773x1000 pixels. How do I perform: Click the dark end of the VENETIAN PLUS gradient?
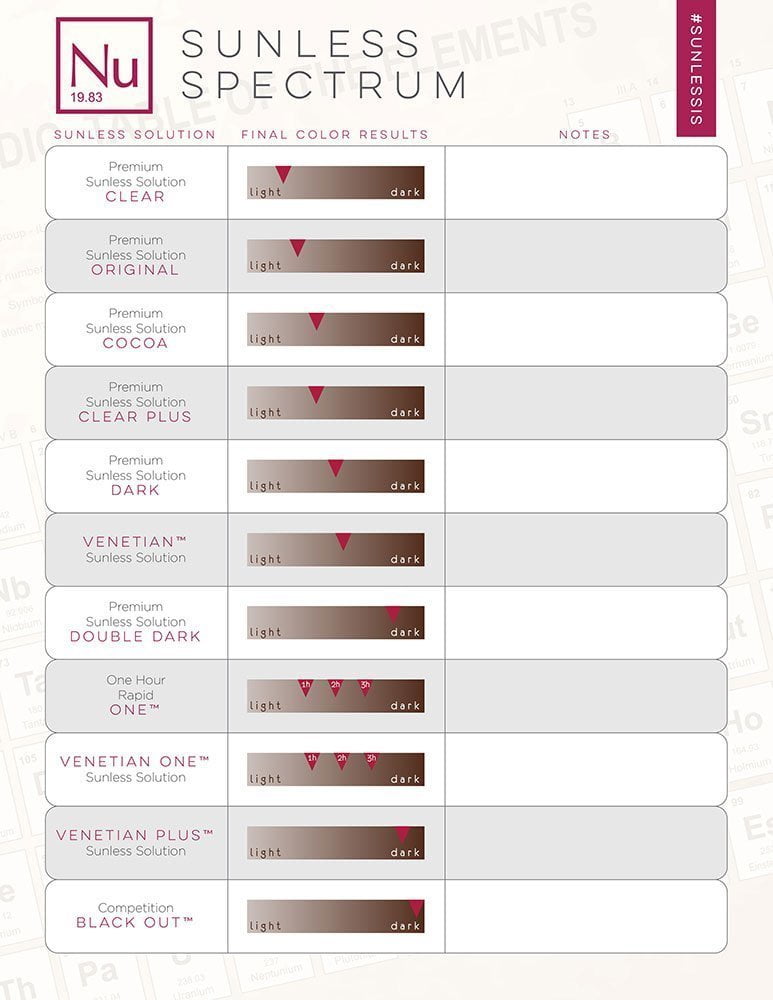click(x=406, y=852)
